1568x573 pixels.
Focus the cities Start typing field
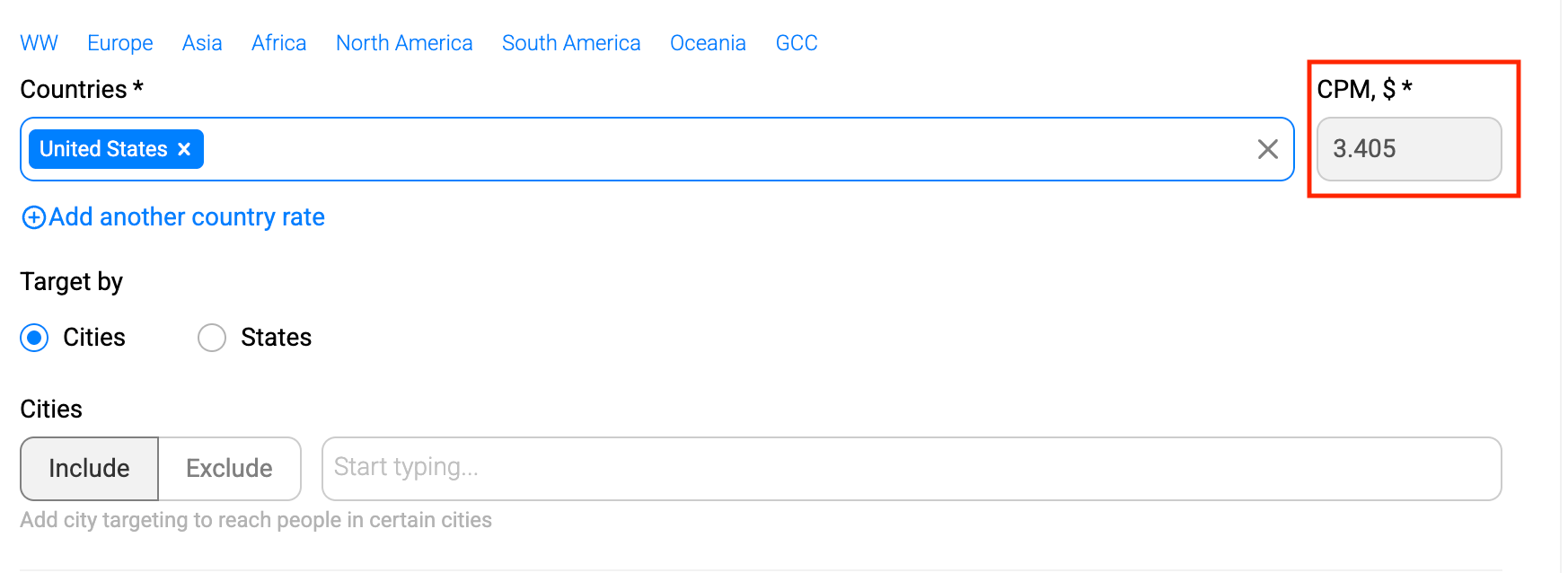(x=911, y=468)
